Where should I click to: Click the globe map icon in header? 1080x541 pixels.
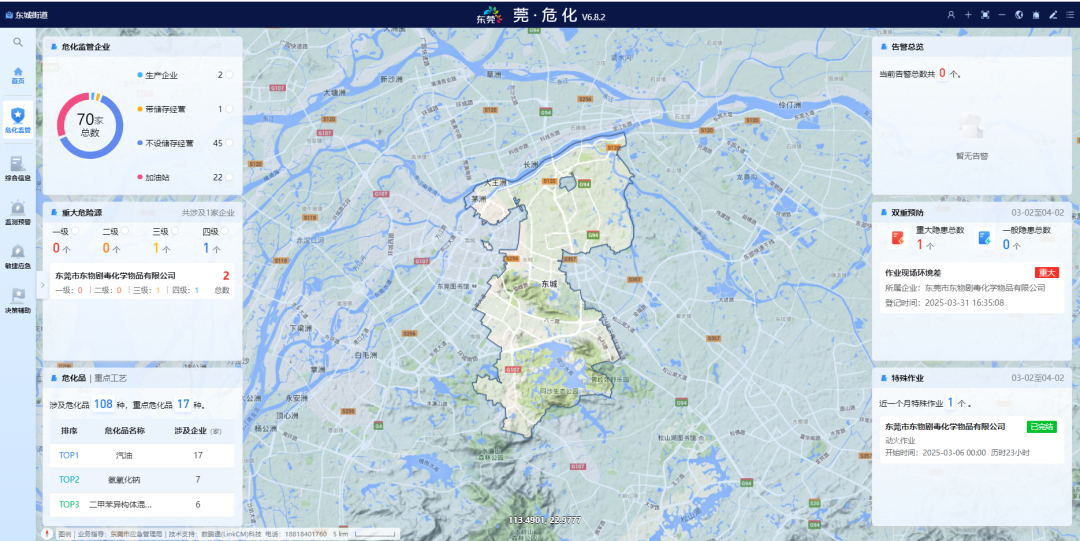point(1019,14)
